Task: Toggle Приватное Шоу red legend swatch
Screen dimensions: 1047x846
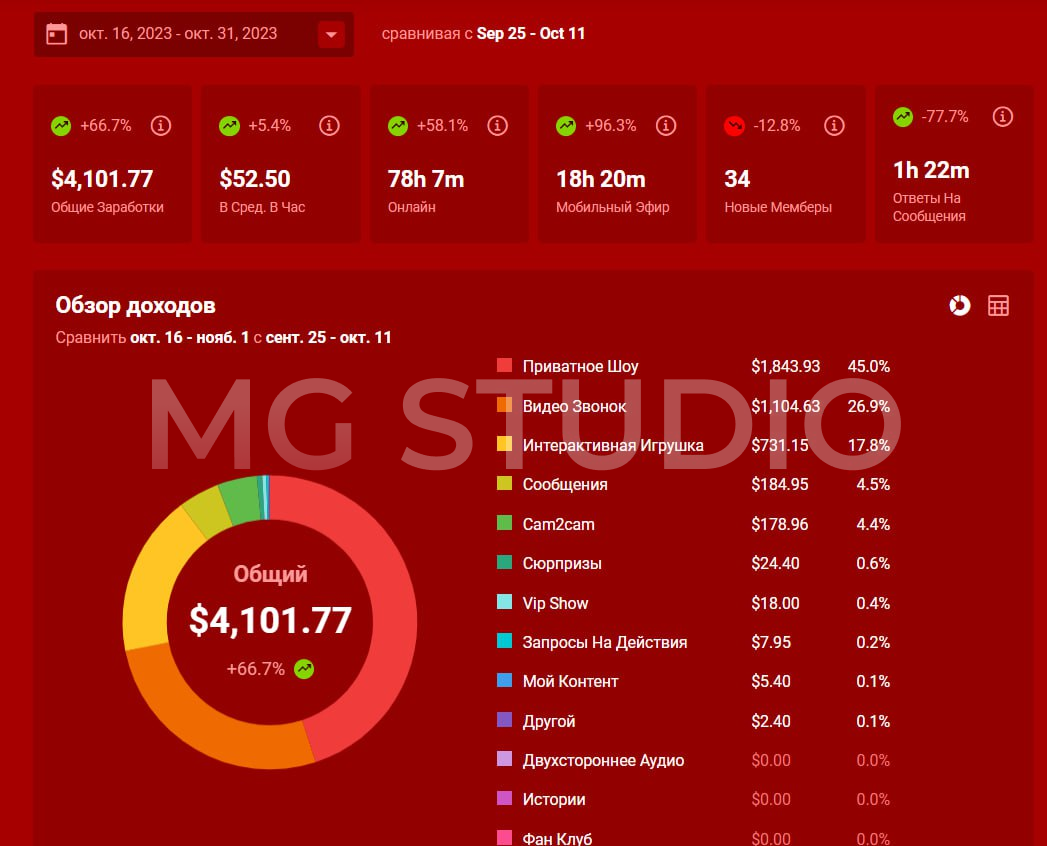Action: 504,366
